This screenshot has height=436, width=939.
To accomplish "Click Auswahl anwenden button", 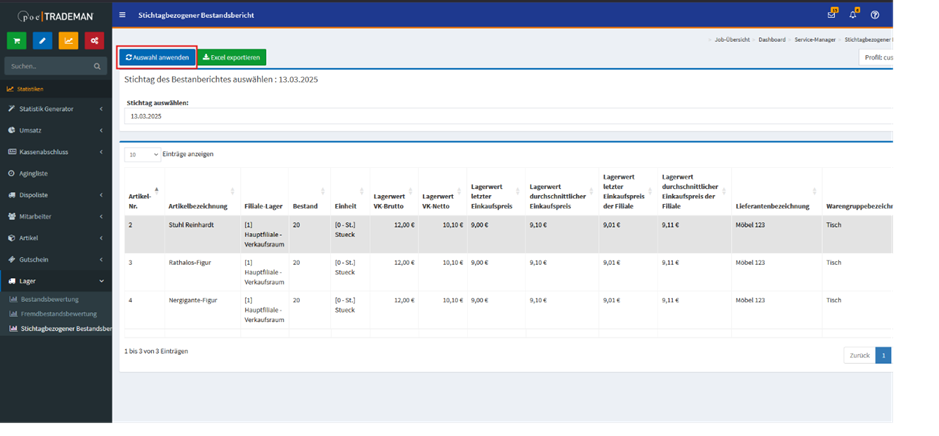I will (157, 57).
